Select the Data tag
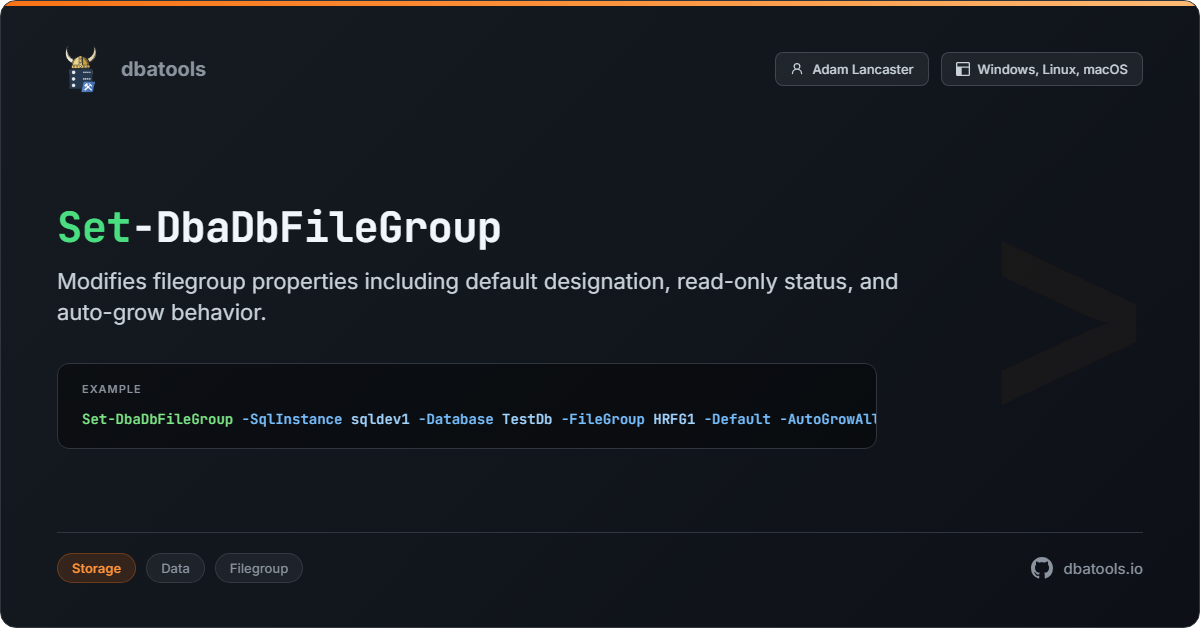This screenshot has height=628, width=1200. pos(175,568)
